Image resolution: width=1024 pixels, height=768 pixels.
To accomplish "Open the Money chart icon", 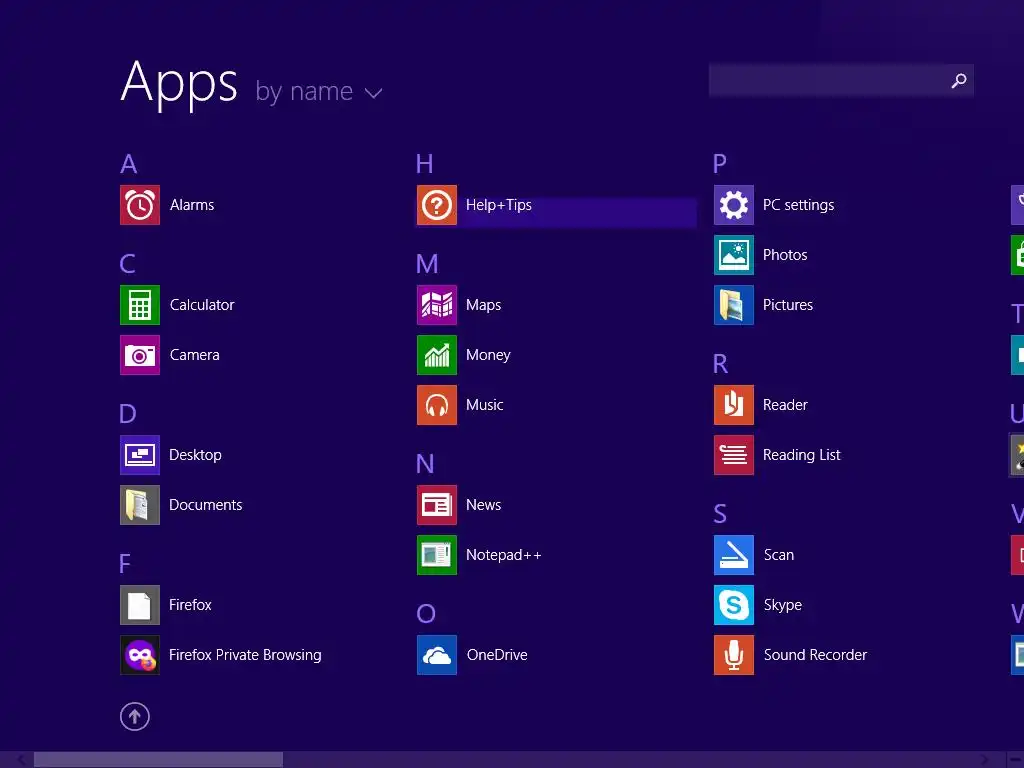I will [437, 355].
